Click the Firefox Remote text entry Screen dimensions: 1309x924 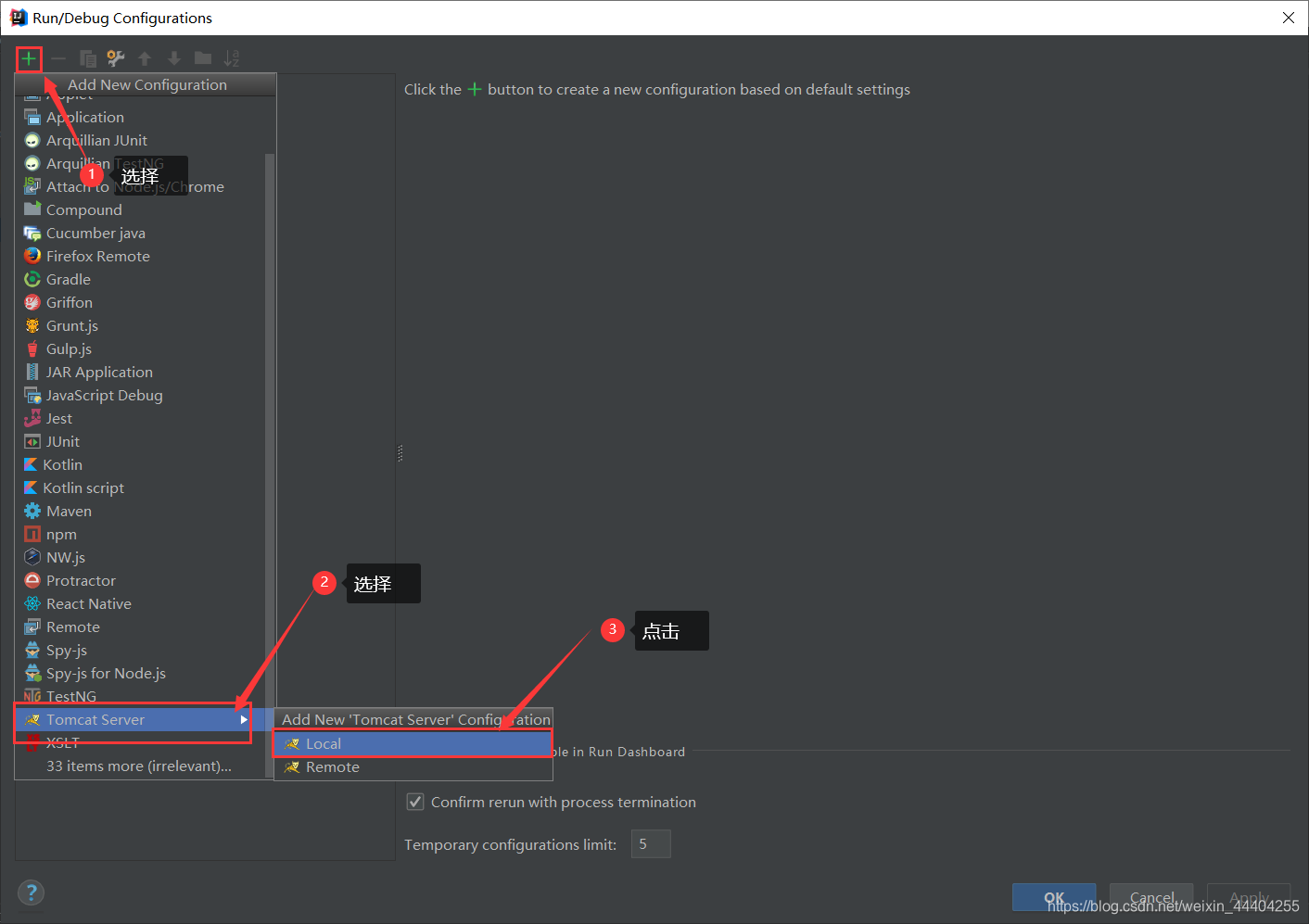click(x=98, y=256)
